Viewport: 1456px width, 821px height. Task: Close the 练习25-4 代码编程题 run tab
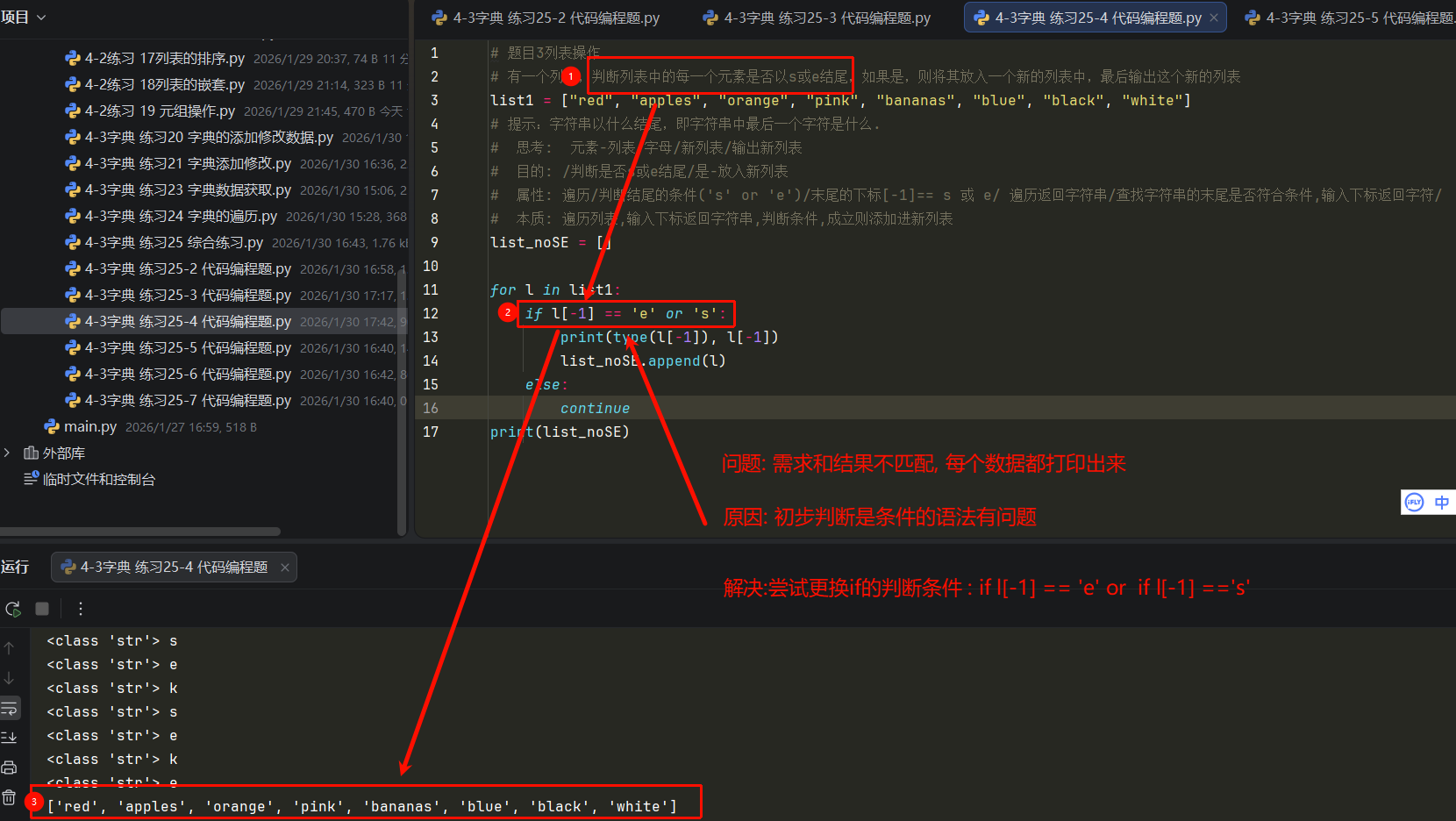(285, 568)
